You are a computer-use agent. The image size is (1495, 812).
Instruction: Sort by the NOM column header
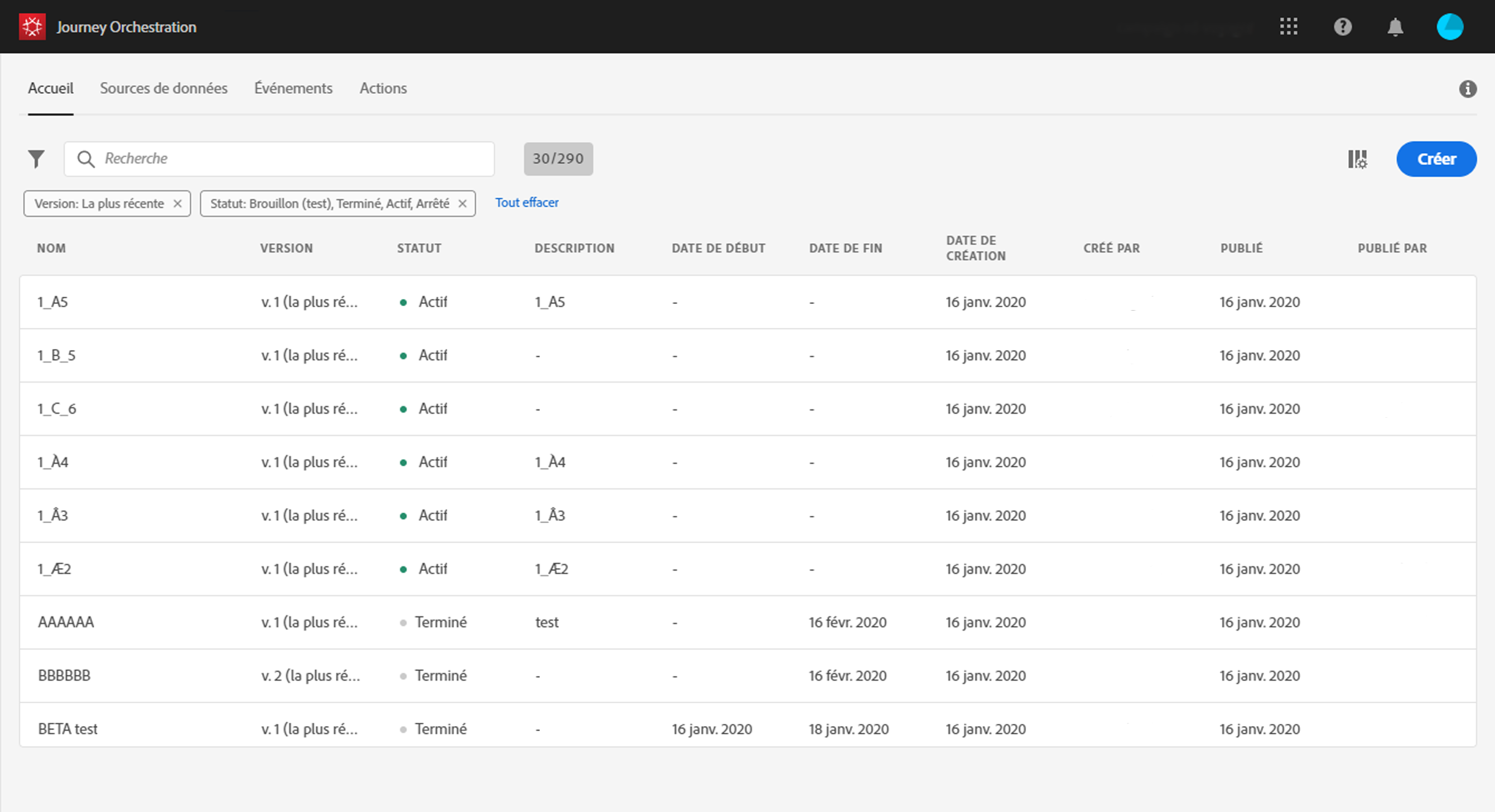(x=52, y=248)
